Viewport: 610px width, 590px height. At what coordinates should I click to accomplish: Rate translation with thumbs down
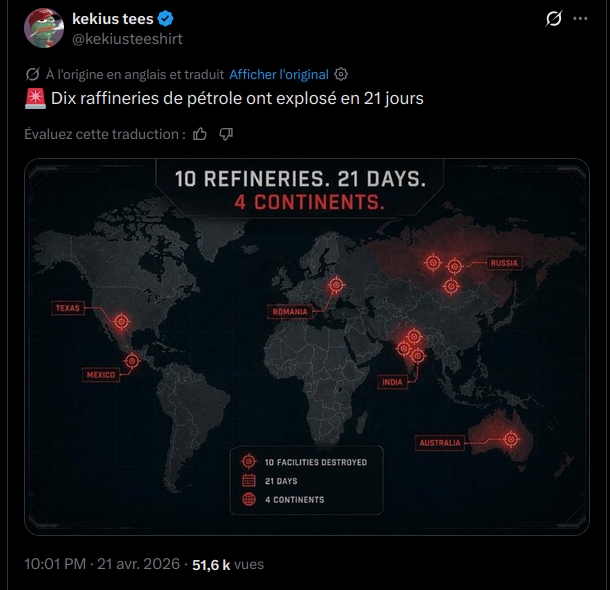pos(226,134)
